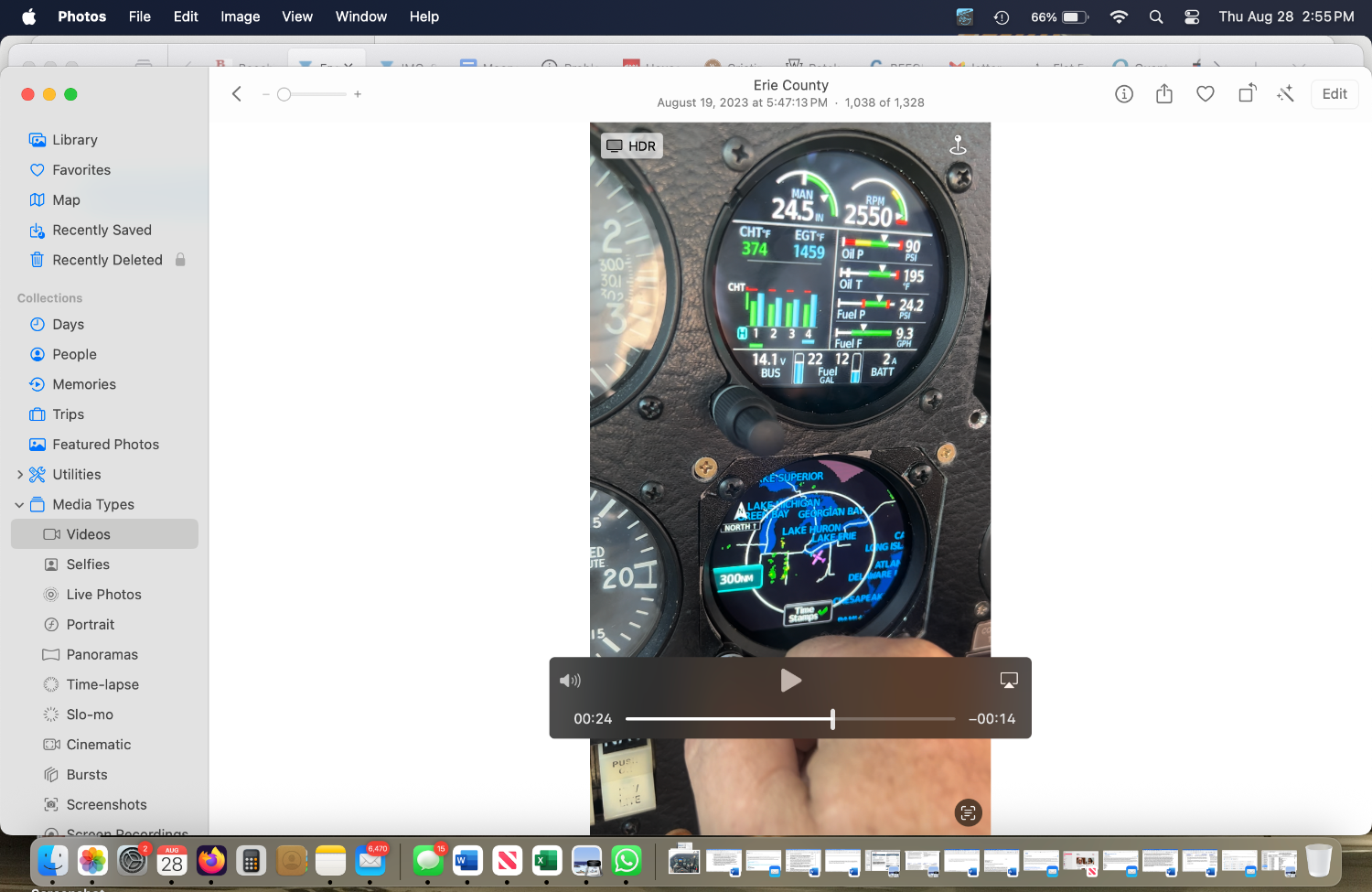Select Days collection
The width and height of the screenshot is (1372, 892).
click(x=104, y=324)
